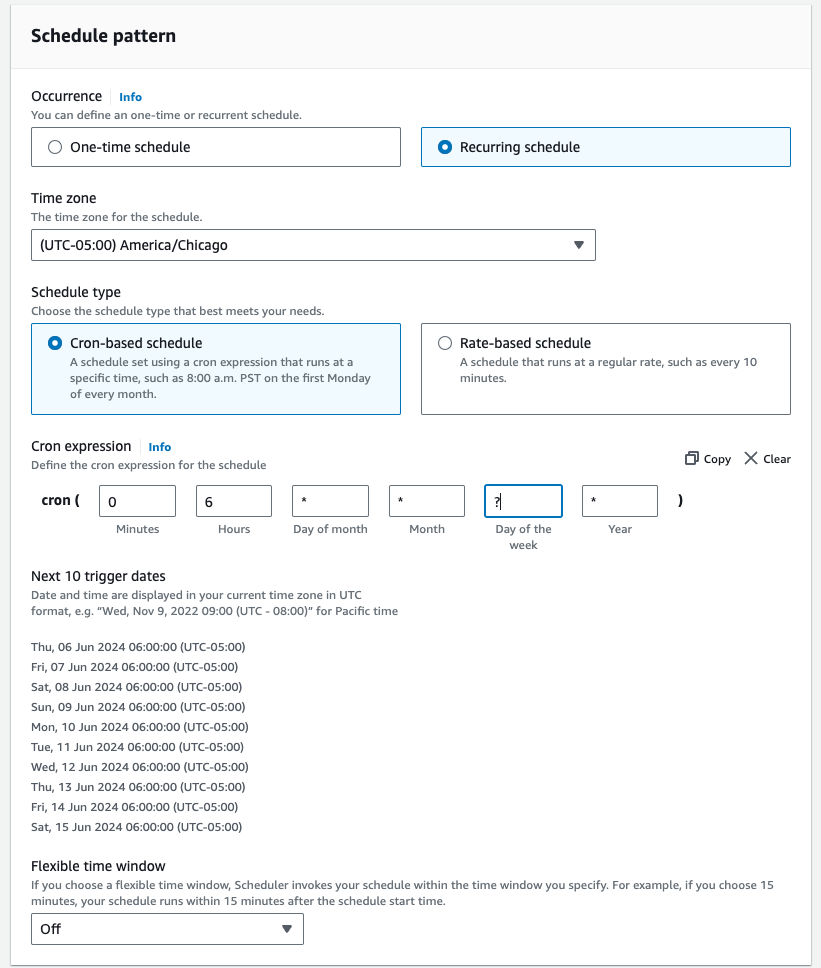Focus the Day of the week field
The height and width of the screenshot is (968, 821).
pyautogui.click(x=523, y=500)
